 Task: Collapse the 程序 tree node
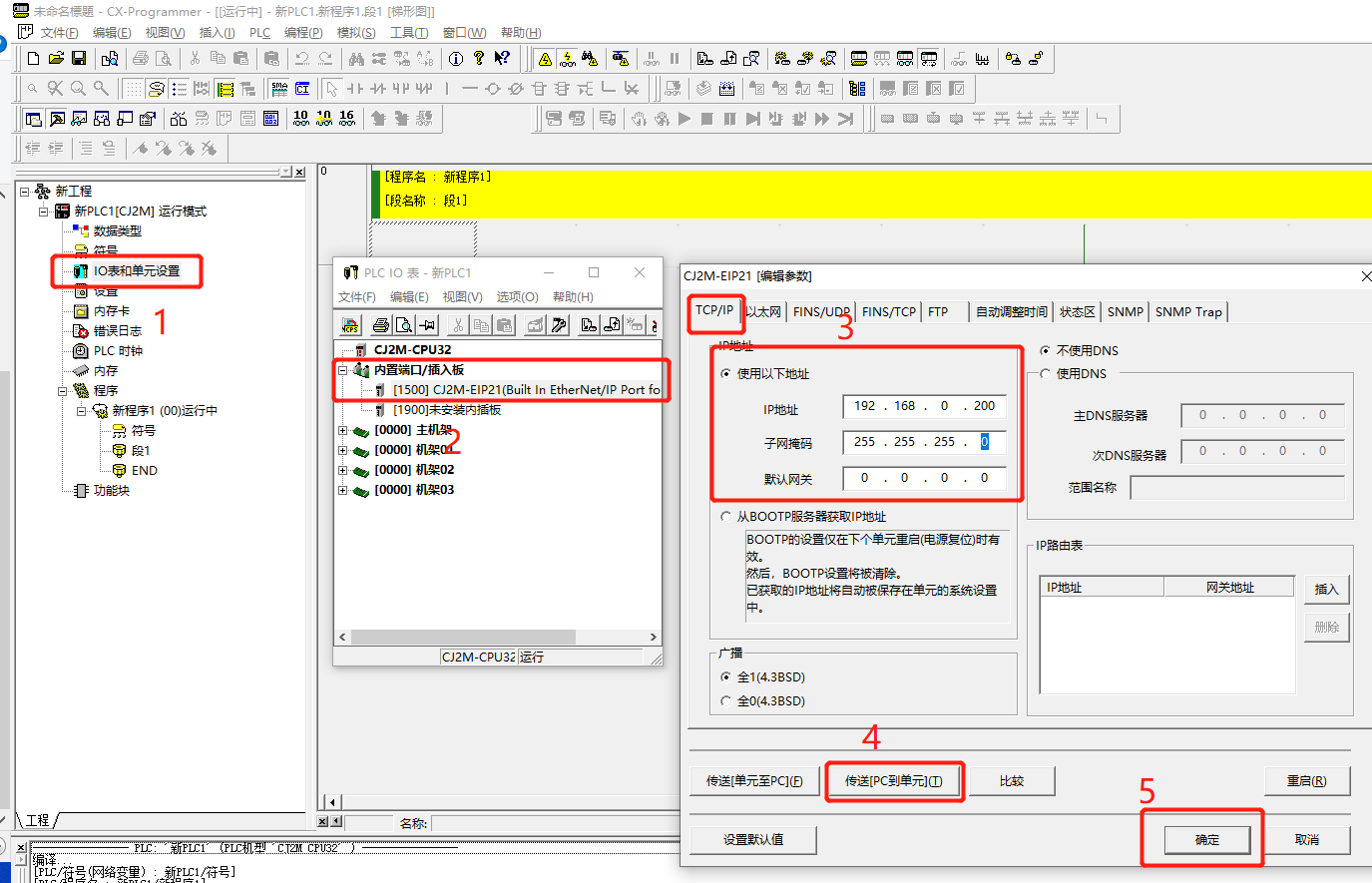tap(63, 390)
